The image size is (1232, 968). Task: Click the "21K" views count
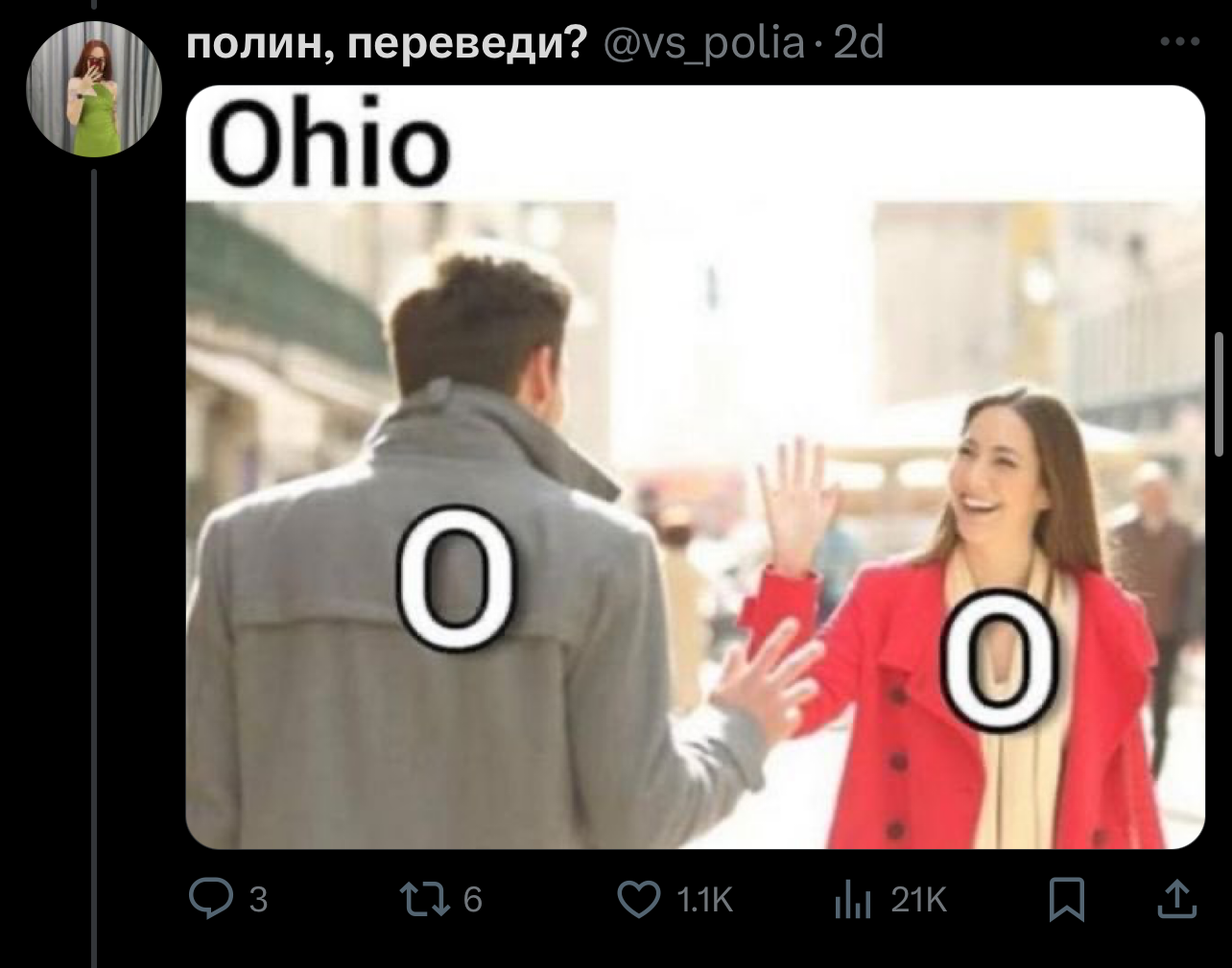click(x=918, y=900)
